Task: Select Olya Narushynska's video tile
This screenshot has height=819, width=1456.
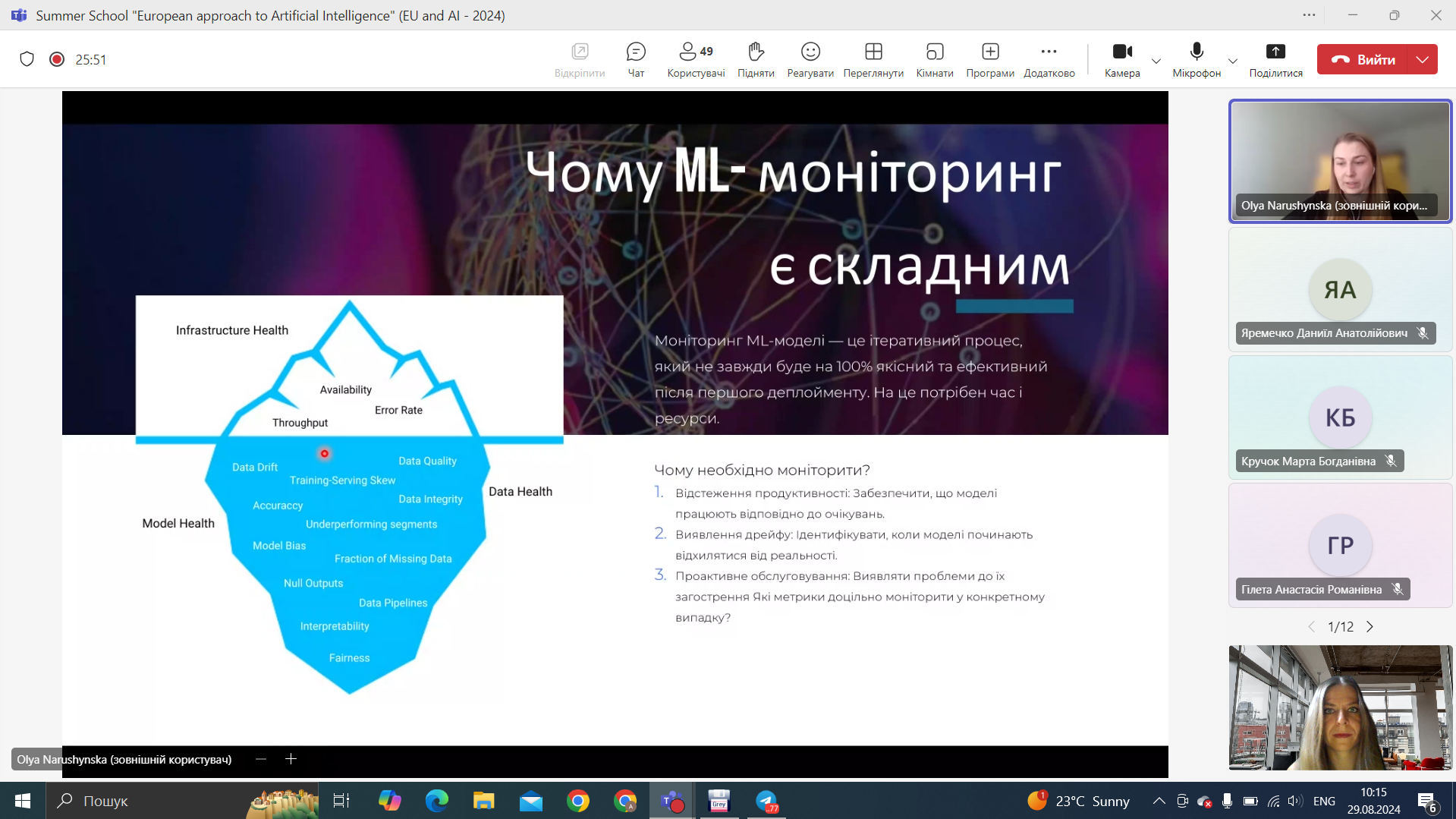Action: point(1340,161)
